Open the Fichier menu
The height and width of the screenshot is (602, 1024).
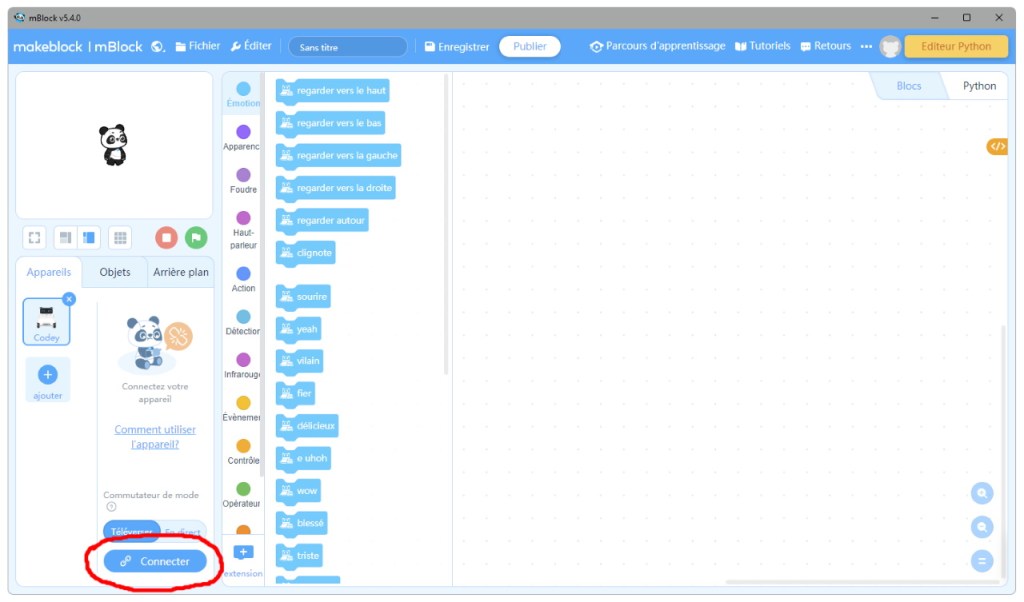197,46
